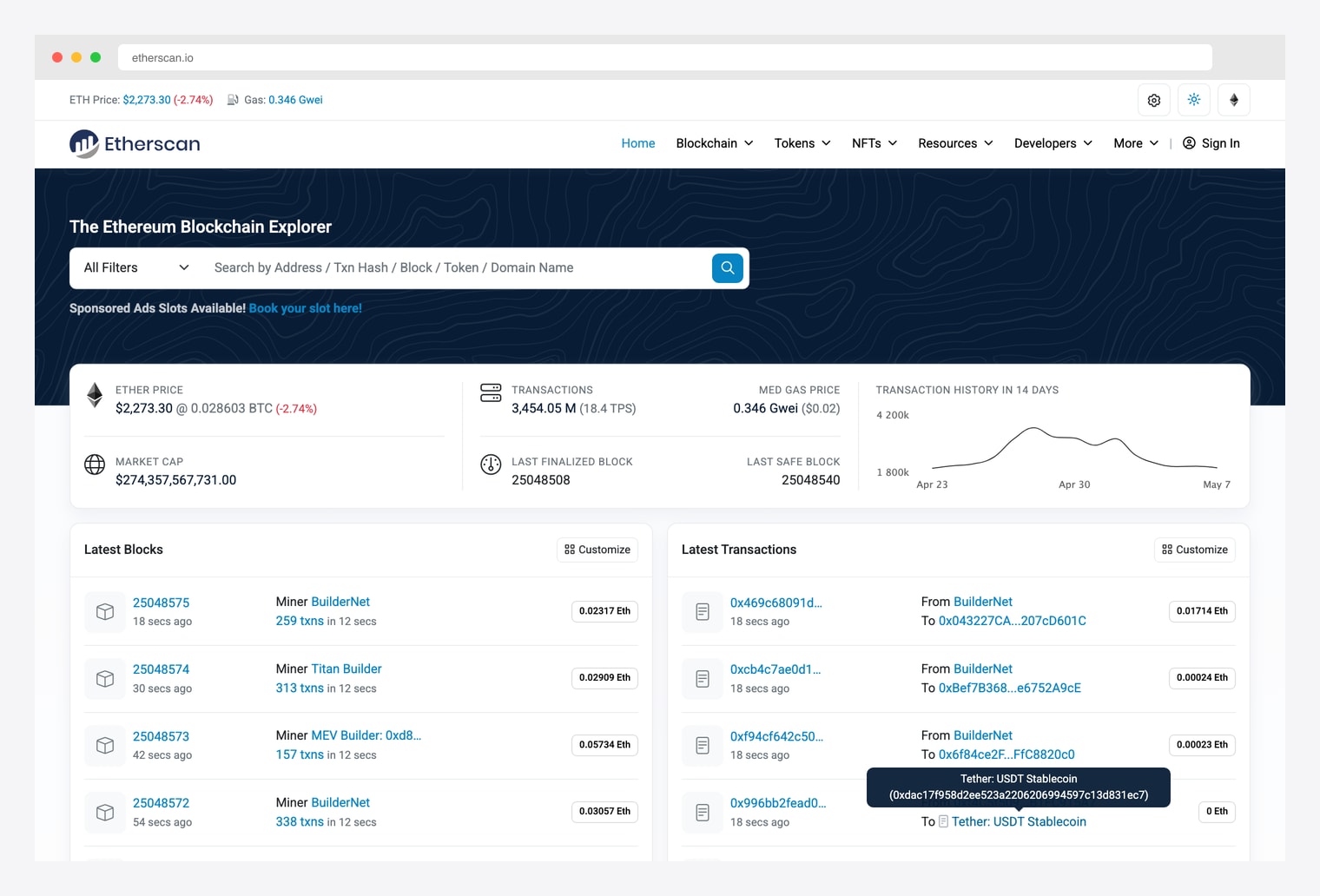1320x896 pixels.
Task: Click gas value 0.346 Gwei in top bar
Action: [x=295, y=100]
